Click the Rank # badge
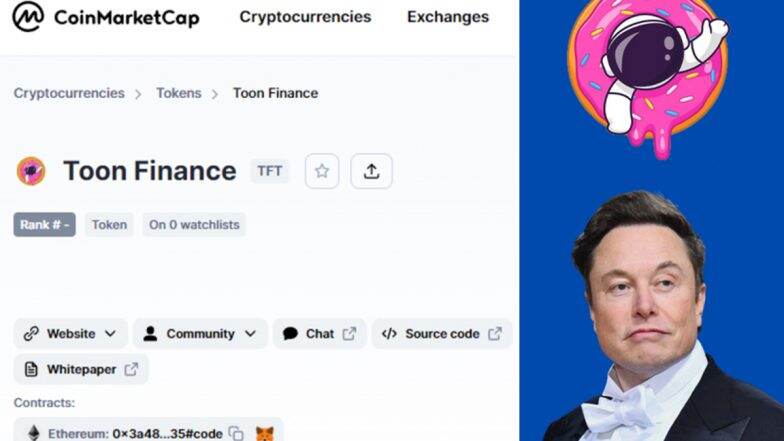Screen dimensions: 784x441 click(x=44, y=224)
